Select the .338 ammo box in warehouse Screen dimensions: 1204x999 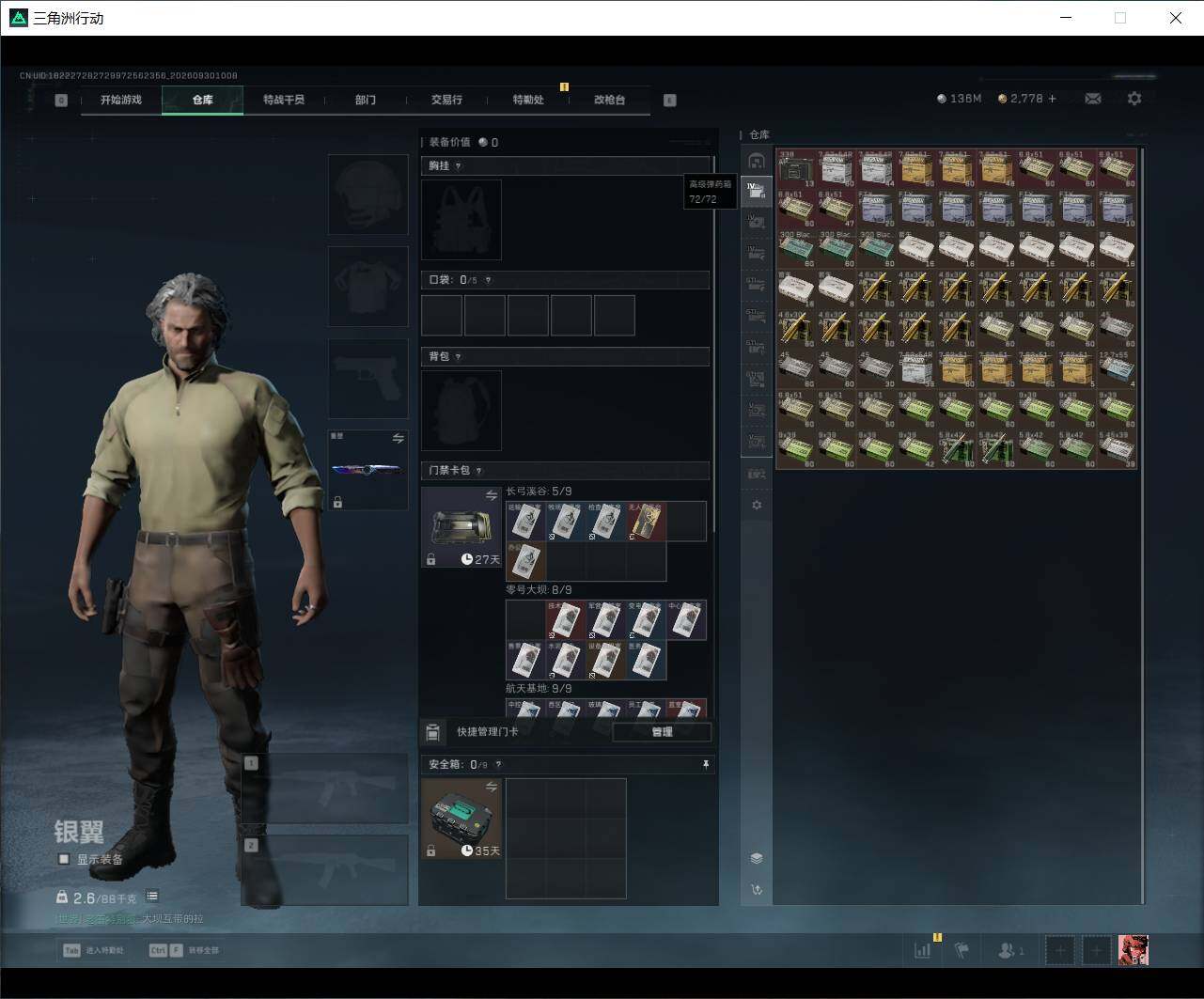tap(796, 169)
